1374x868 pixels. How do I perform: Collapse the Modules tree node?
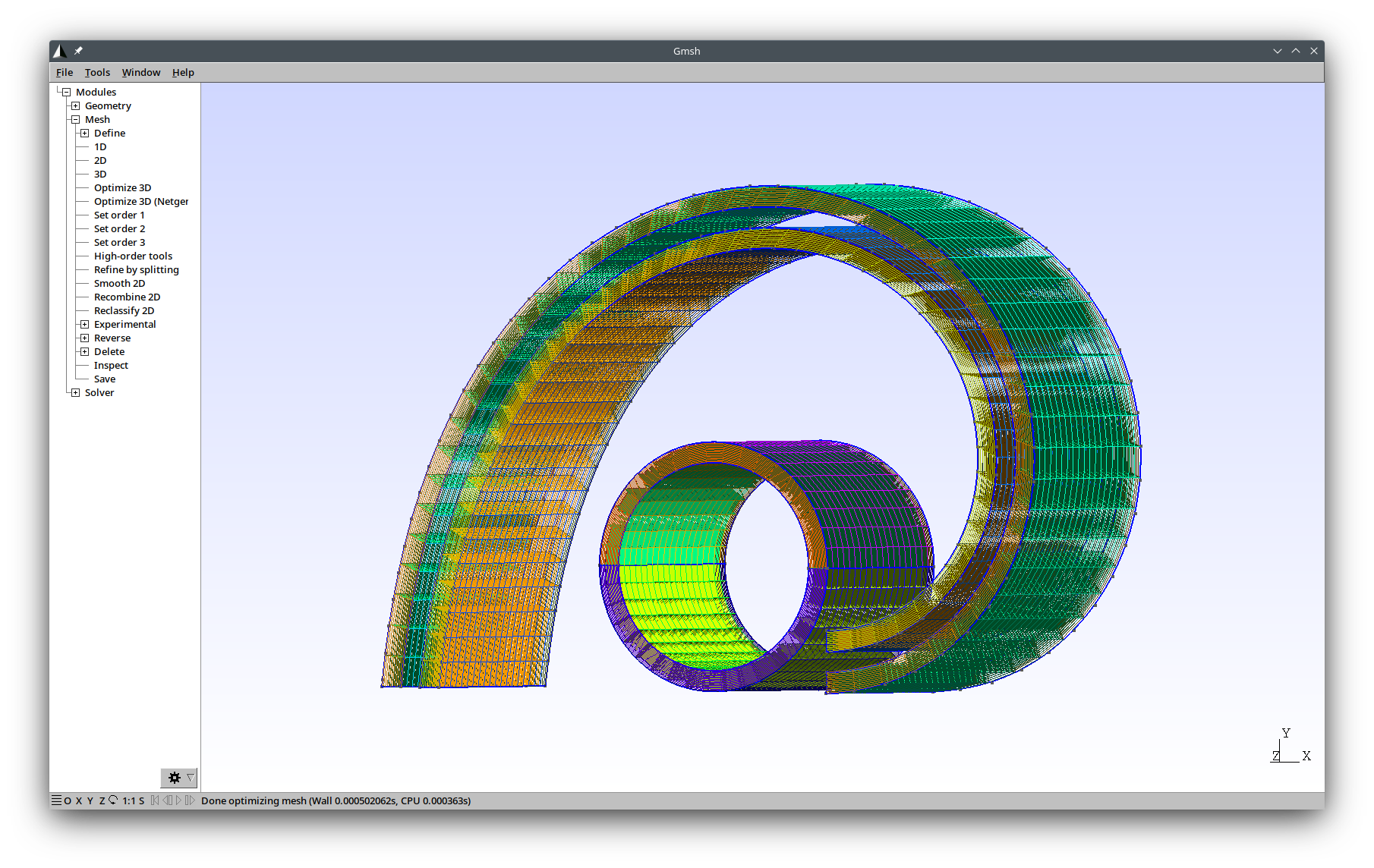click(x=66, y=93)
